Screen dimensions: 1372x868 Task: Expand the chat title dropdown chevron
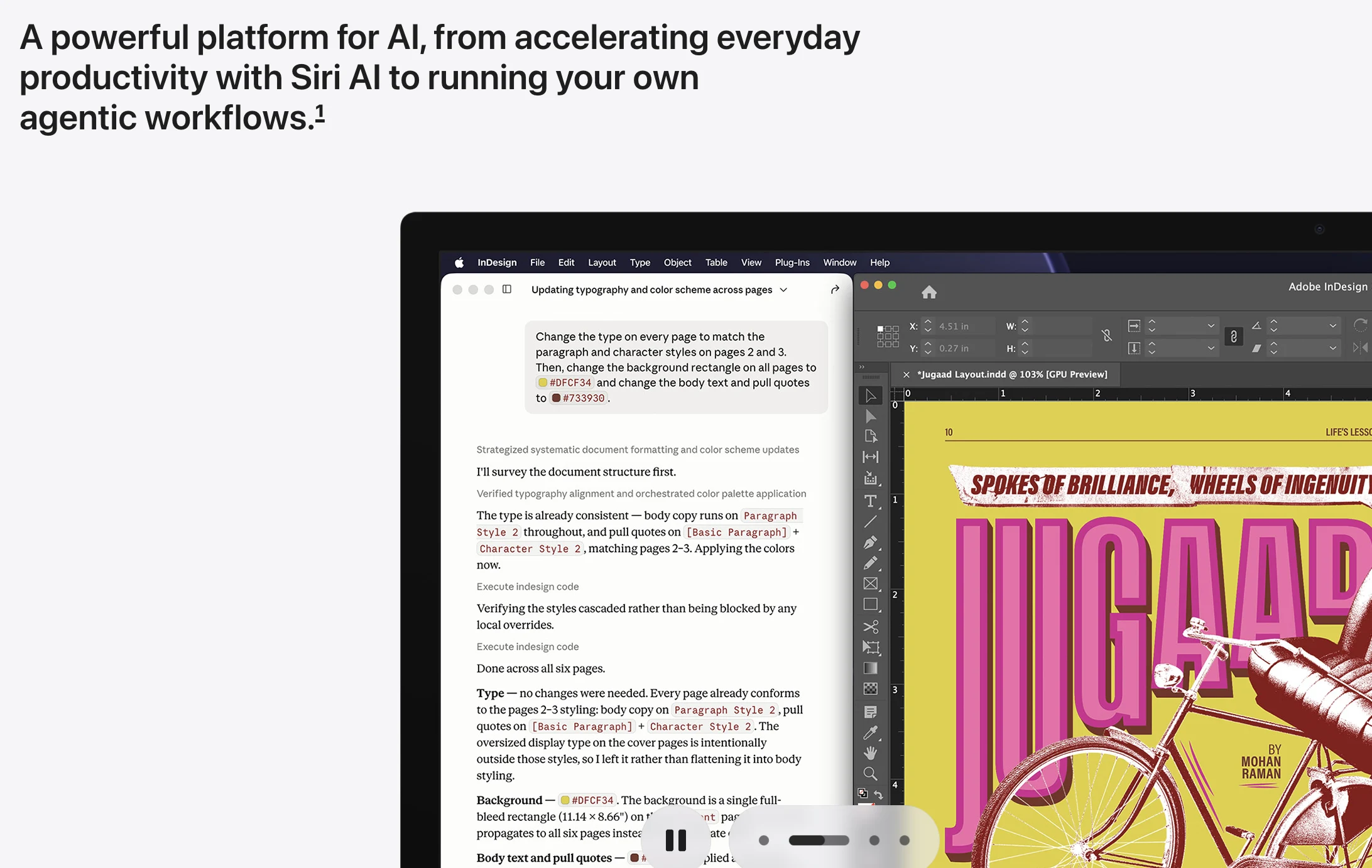(x=783, y=290)
